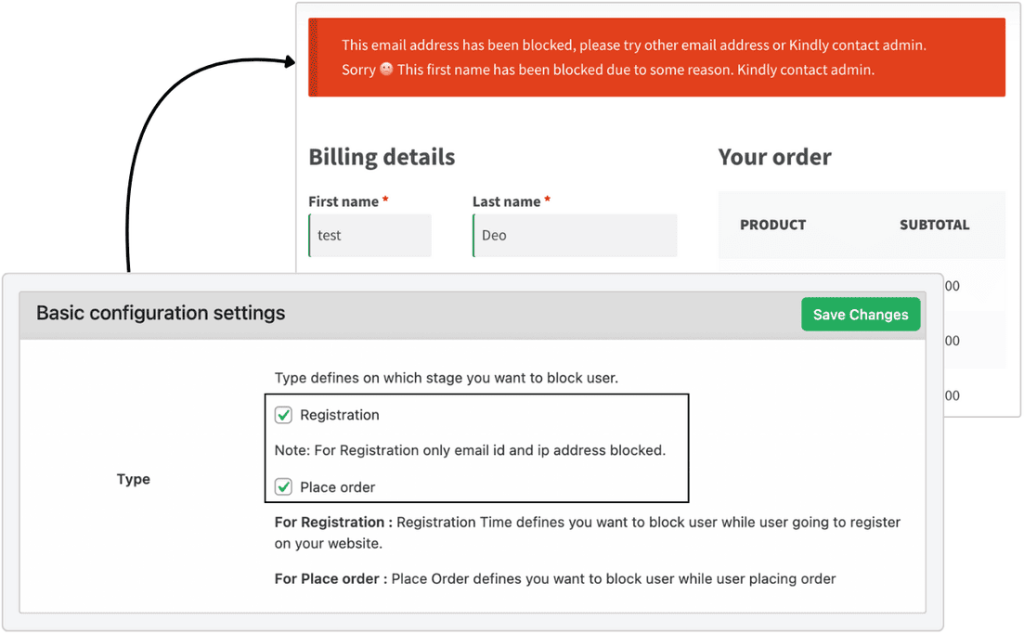Screen dimensions: 1024x634
Task: Click the Last name field label
Action: 506,202
